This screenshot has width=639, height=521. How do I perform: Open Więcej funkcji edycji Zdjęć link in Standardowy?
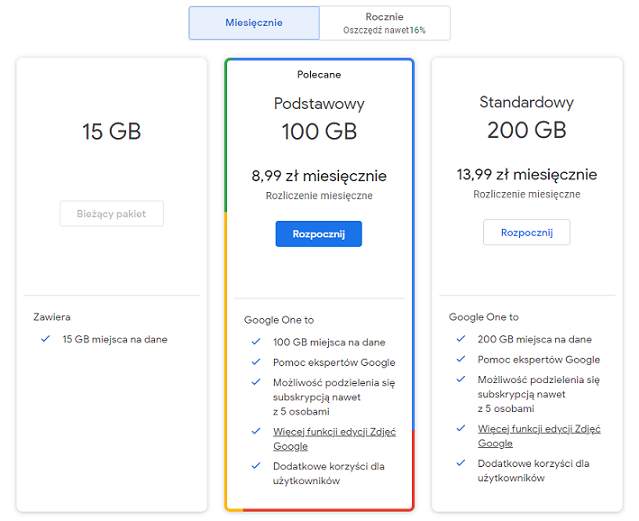click(524, 435)
